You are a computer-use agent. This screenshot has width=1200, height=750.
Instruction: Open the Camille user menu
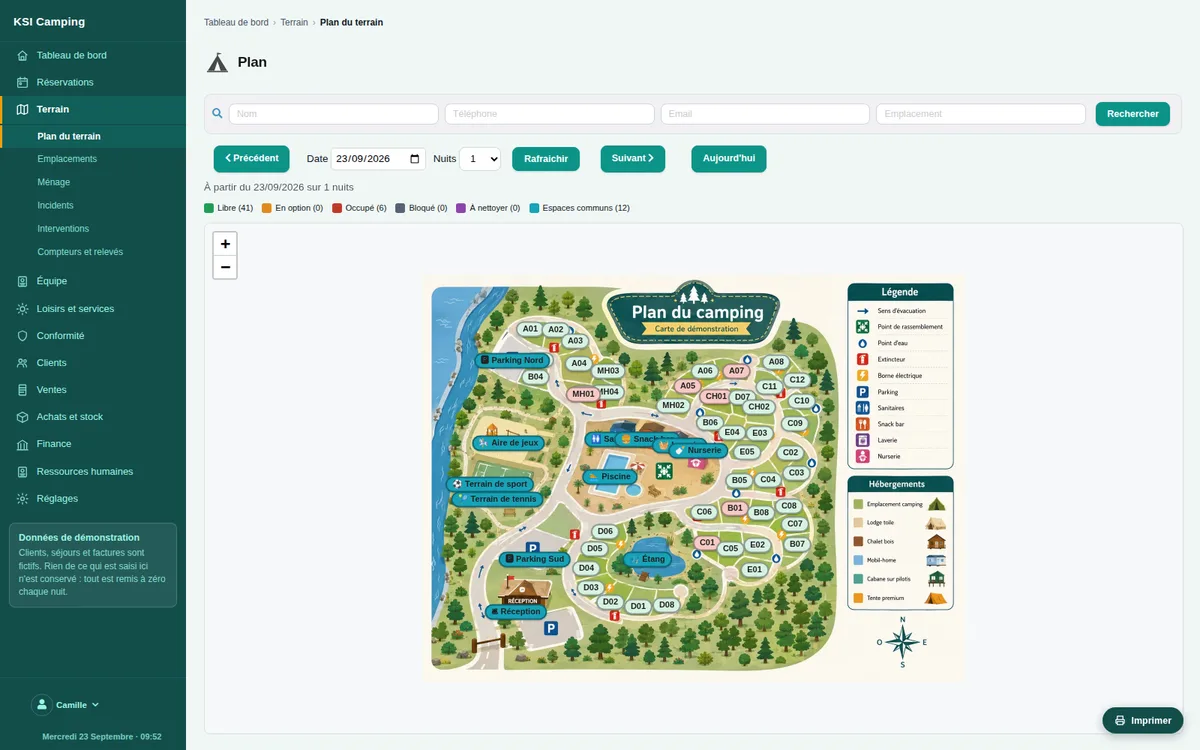click(66, 705)
